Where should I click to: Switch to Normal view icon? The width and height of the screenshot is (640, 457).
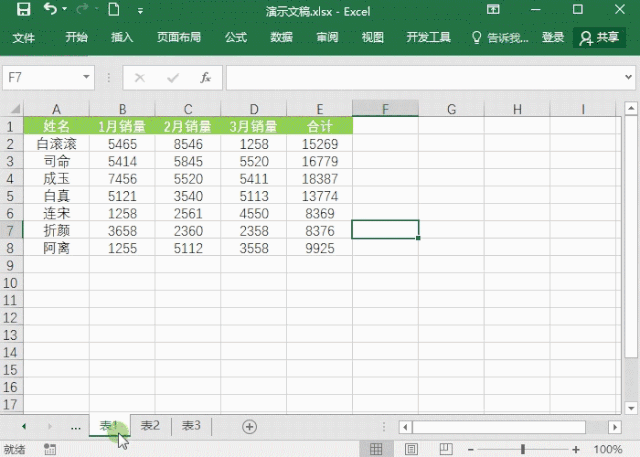[x=376, y=449]
